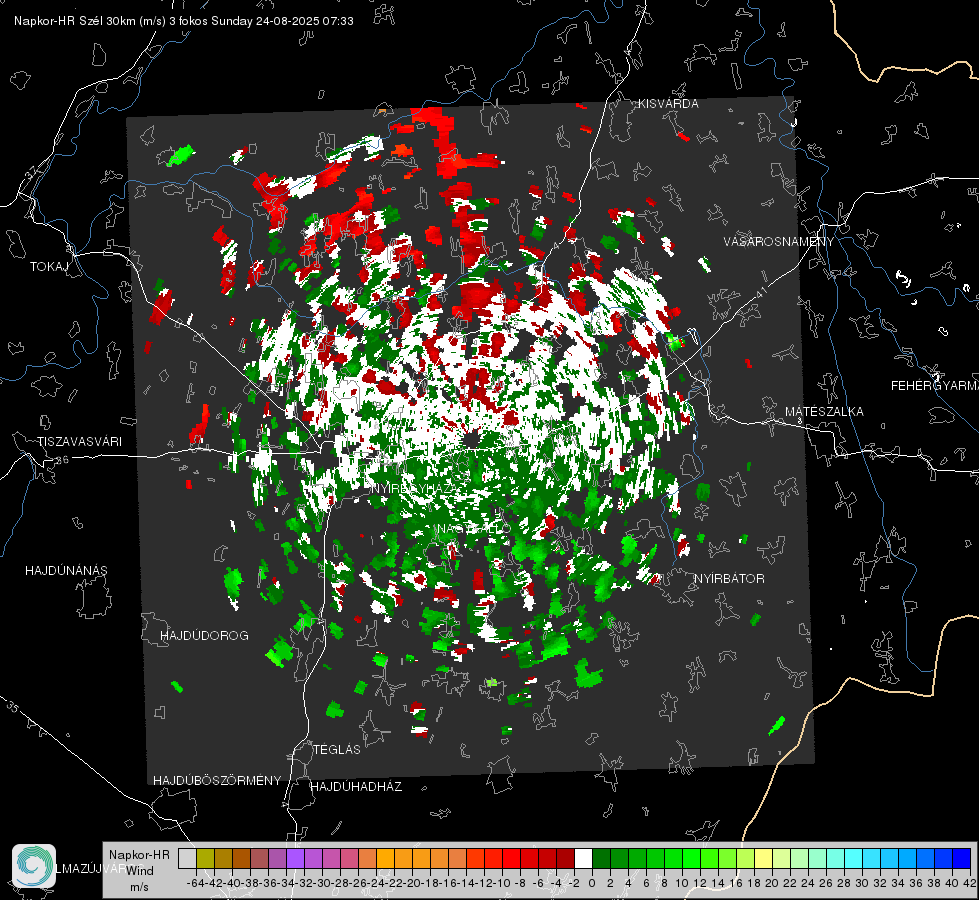Click the road number 37 marker
The image size is (979, 900).
pos(31,172)
